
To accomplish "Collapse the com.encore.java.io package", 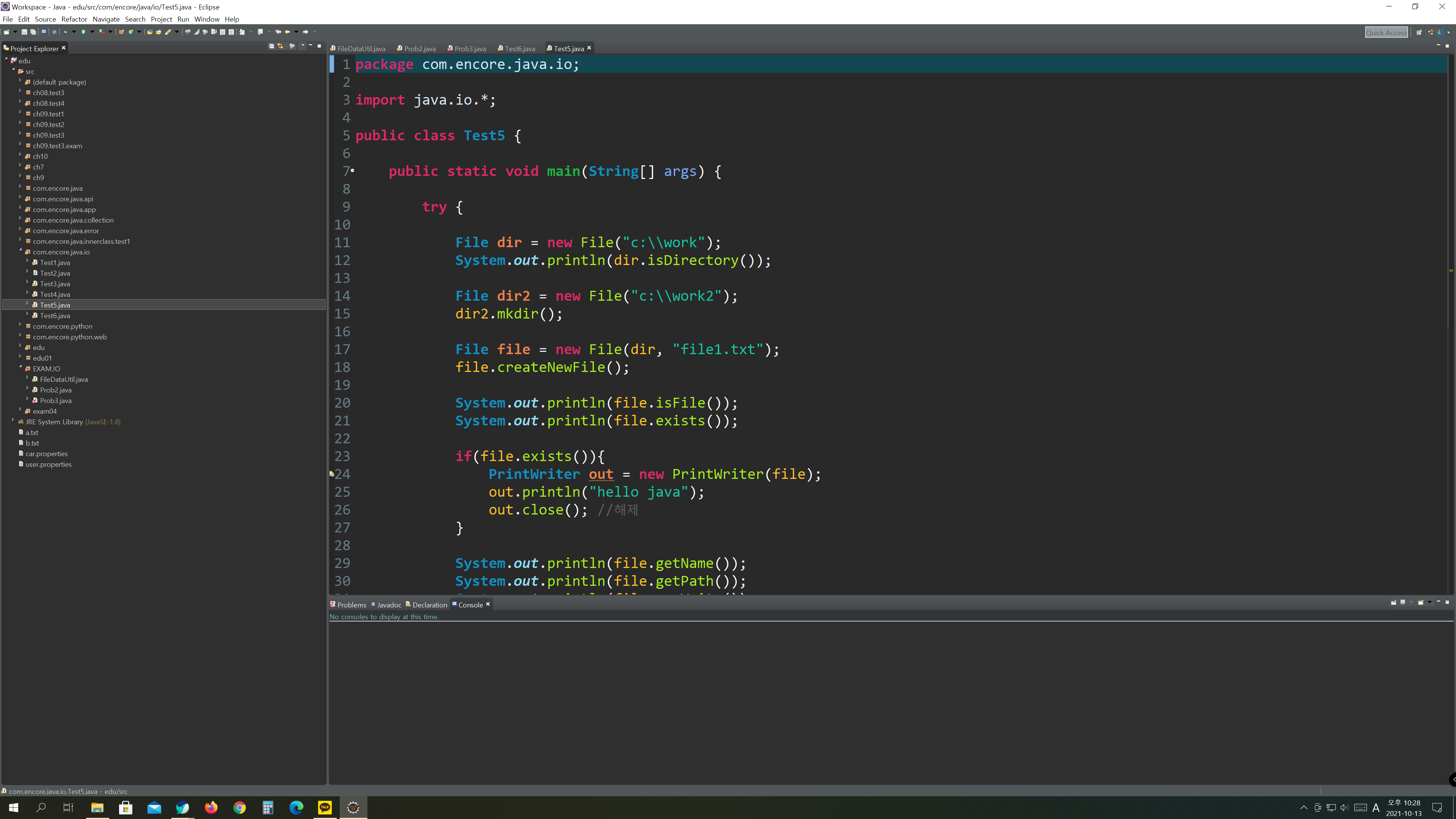I will (20, 250).
